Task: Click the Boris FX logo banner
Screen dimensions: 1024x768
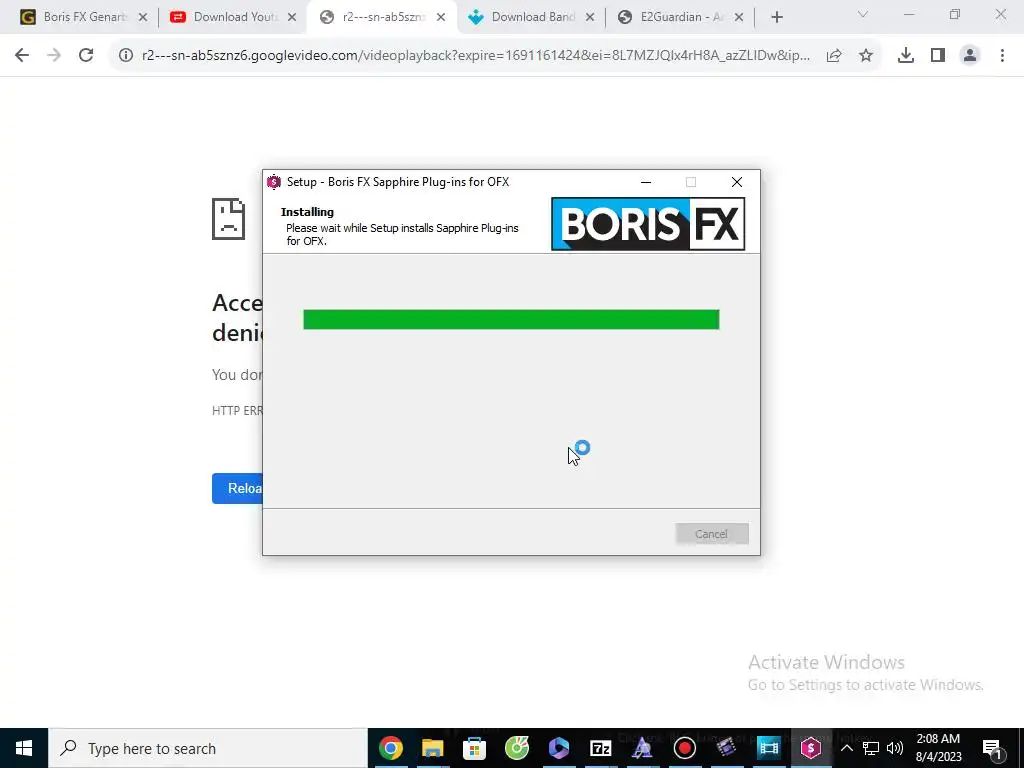Action: pyautogui.click(x=648, y=224)
